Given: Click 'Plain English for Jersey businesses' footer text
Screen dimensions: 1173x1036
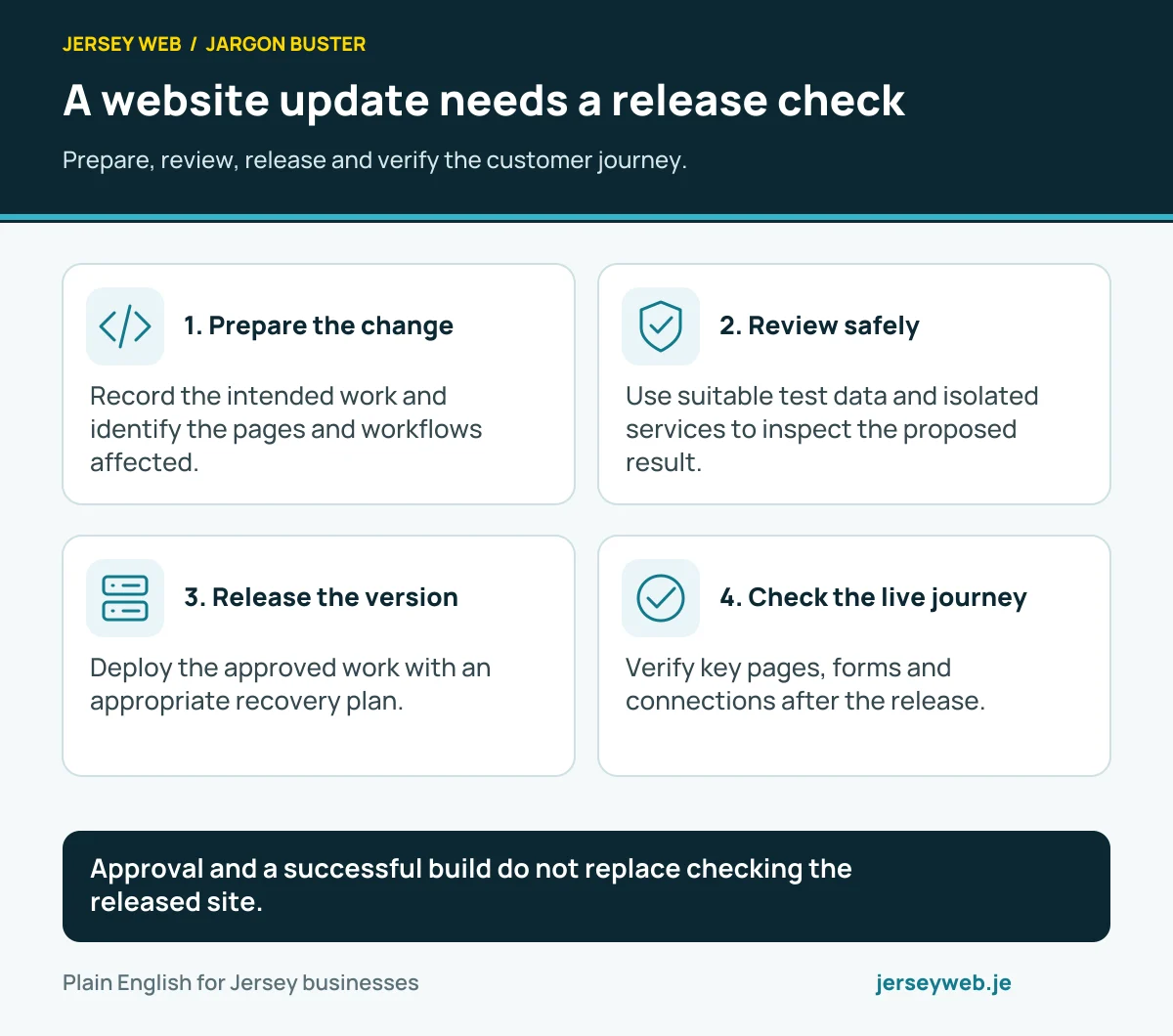Looking at the screenshot, I should click(240, 983).
